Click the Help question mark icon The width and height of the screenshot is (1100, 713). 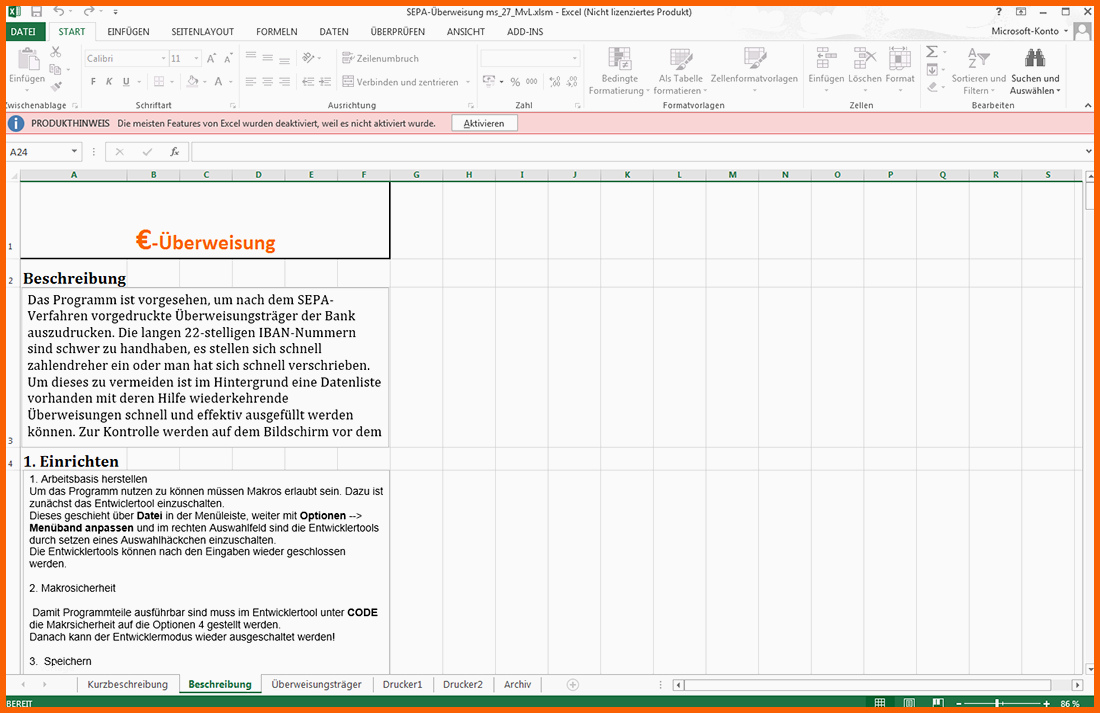coord(999,11)
